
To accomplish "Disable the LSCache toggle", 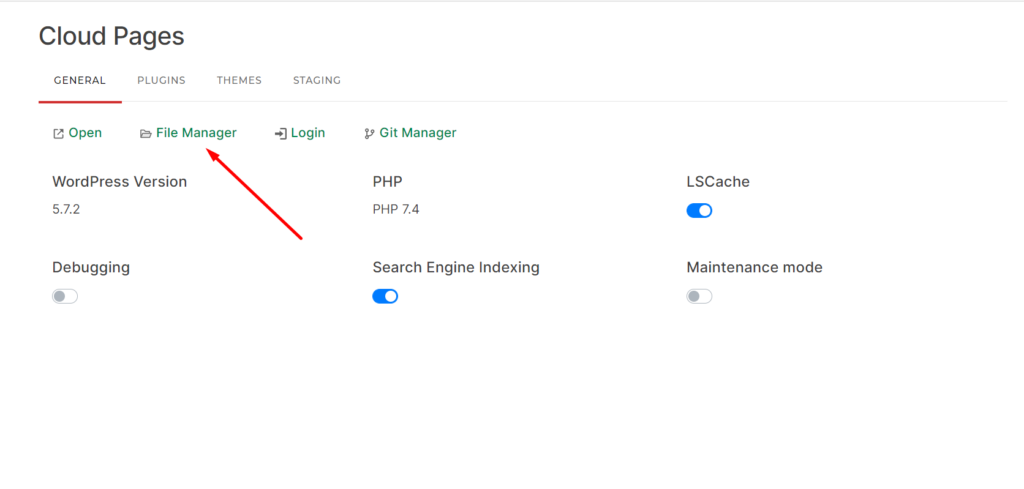I will [699, 210].
